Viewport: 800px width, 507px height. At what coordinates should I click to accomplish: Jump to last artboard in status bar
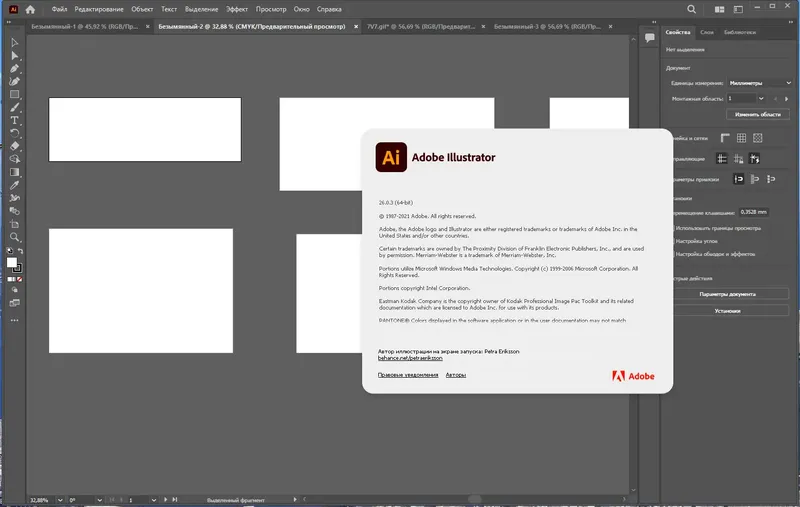(x=175, y=500)
